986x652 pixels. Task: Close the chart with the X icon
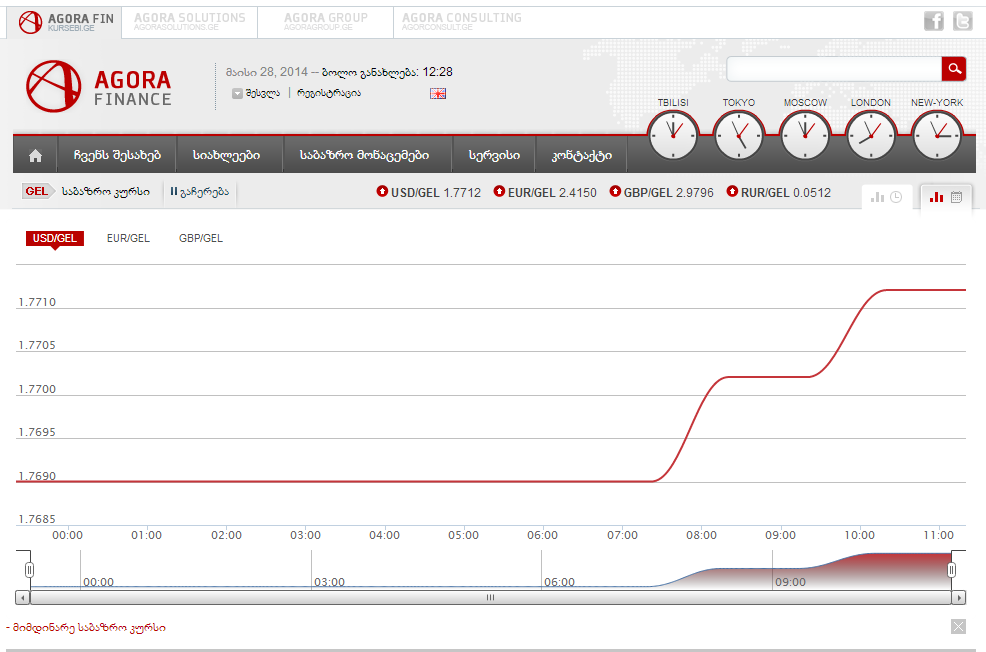(x=958, y=626)
